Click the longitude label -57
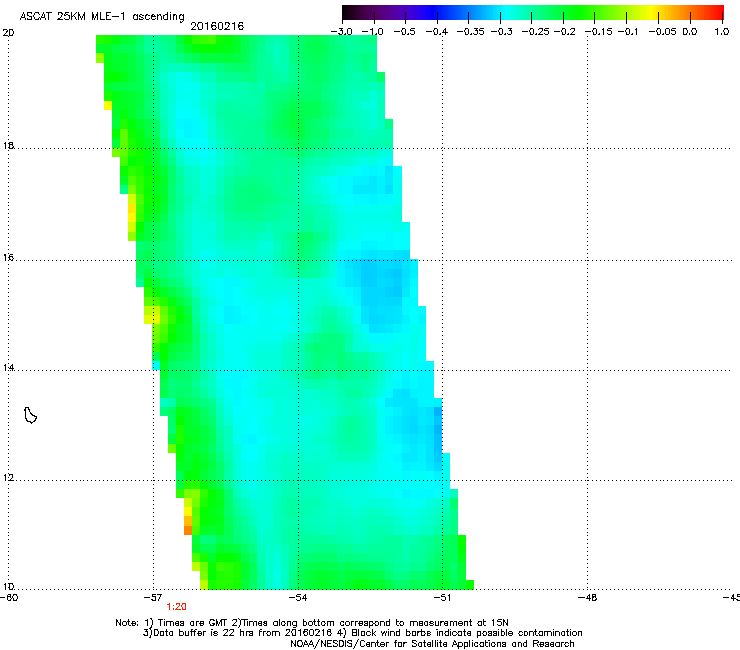 (x=153, y=598)
